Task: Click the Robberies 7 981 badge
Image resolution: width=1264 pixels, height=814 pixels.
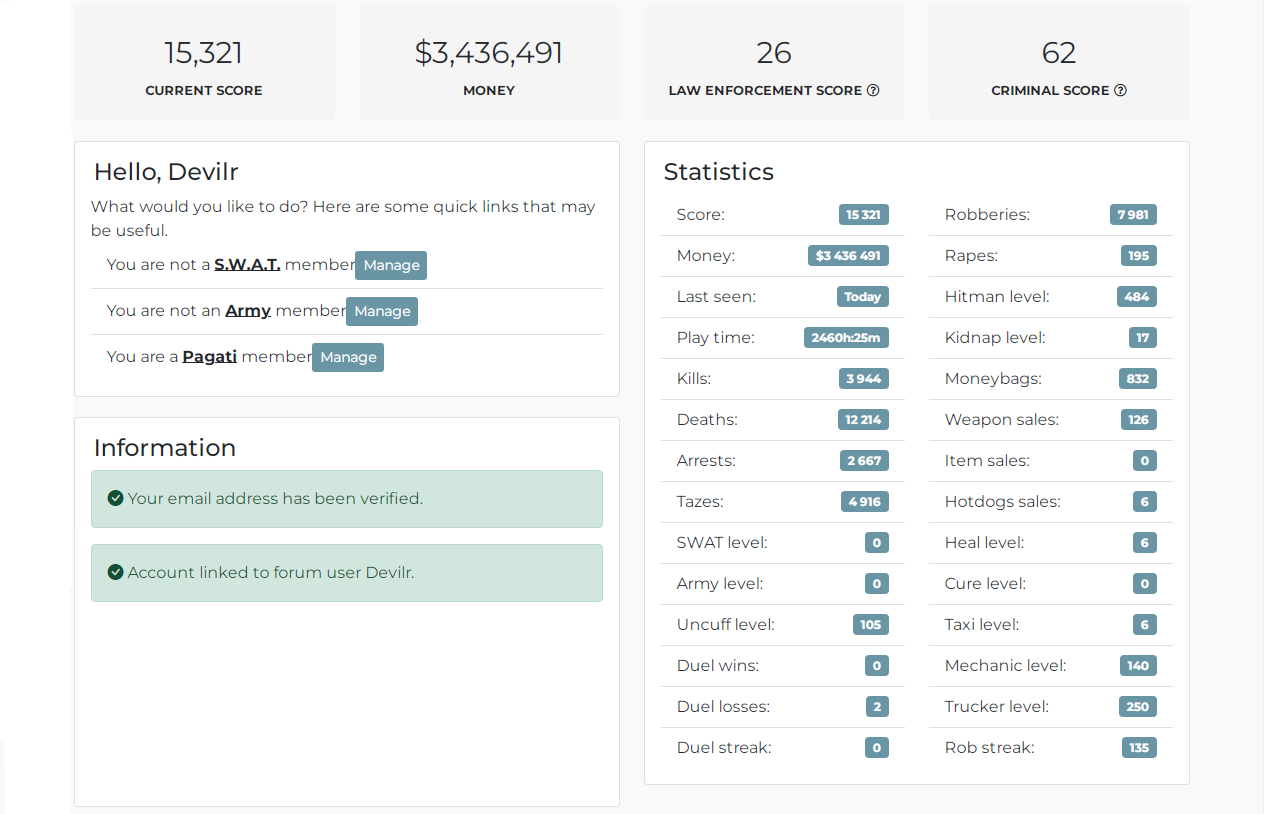Action: pos(1133,215)
